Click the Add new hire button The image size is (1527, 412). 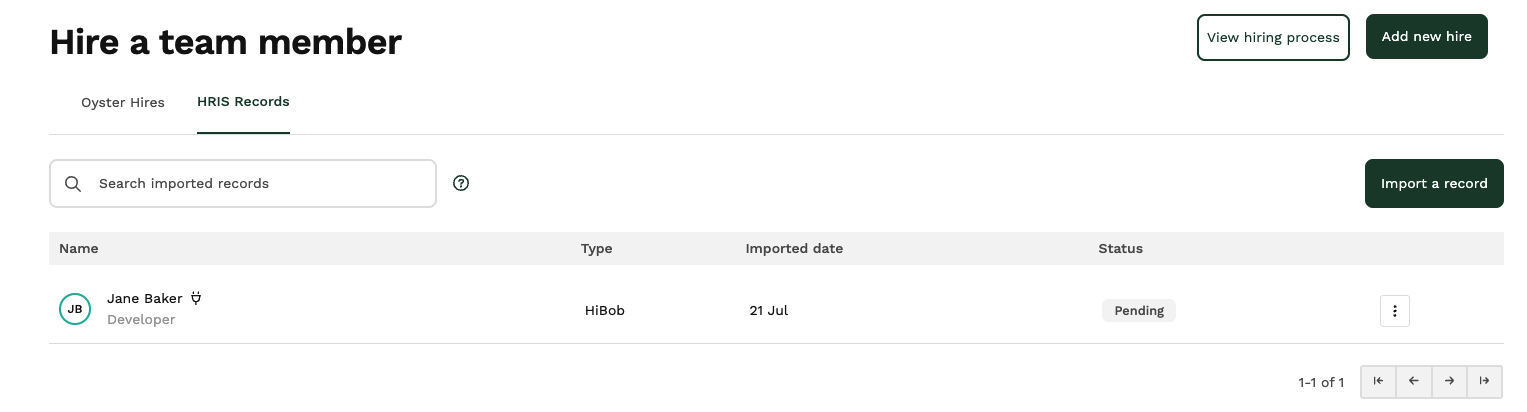pos(1427,37)
